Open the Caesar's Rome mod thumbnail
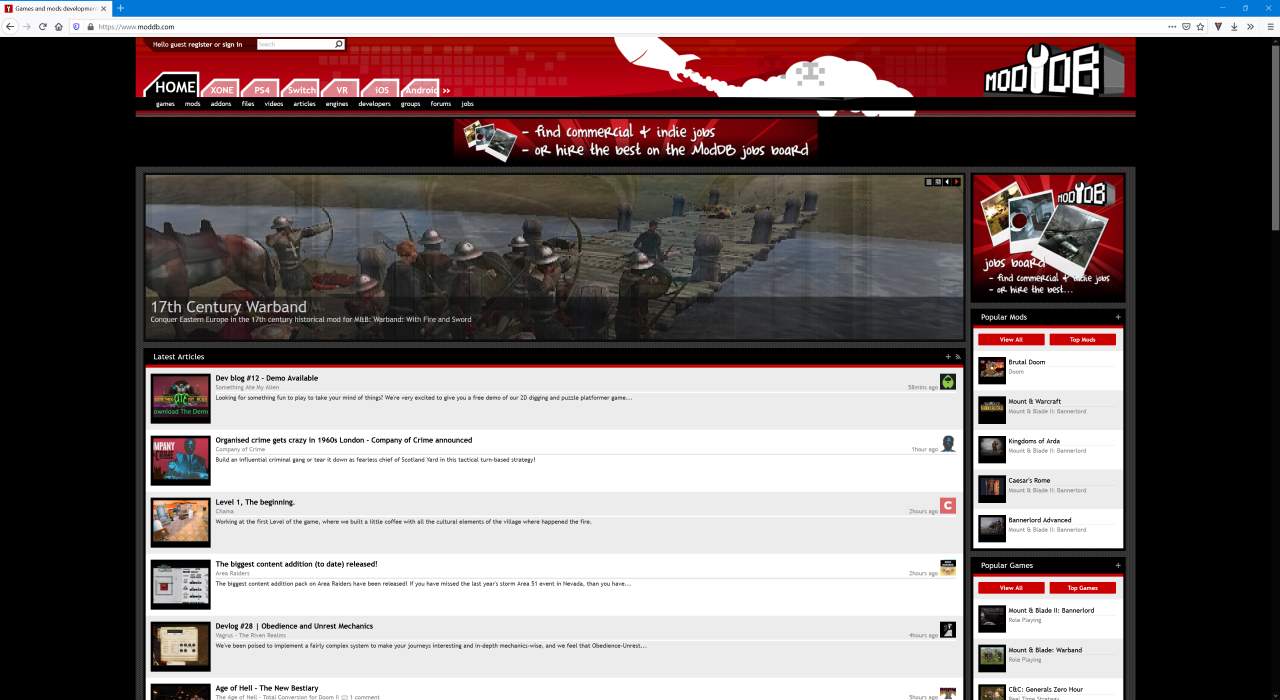The height and width of the screenshot is (700, 1280). click(x=991, y=489)
